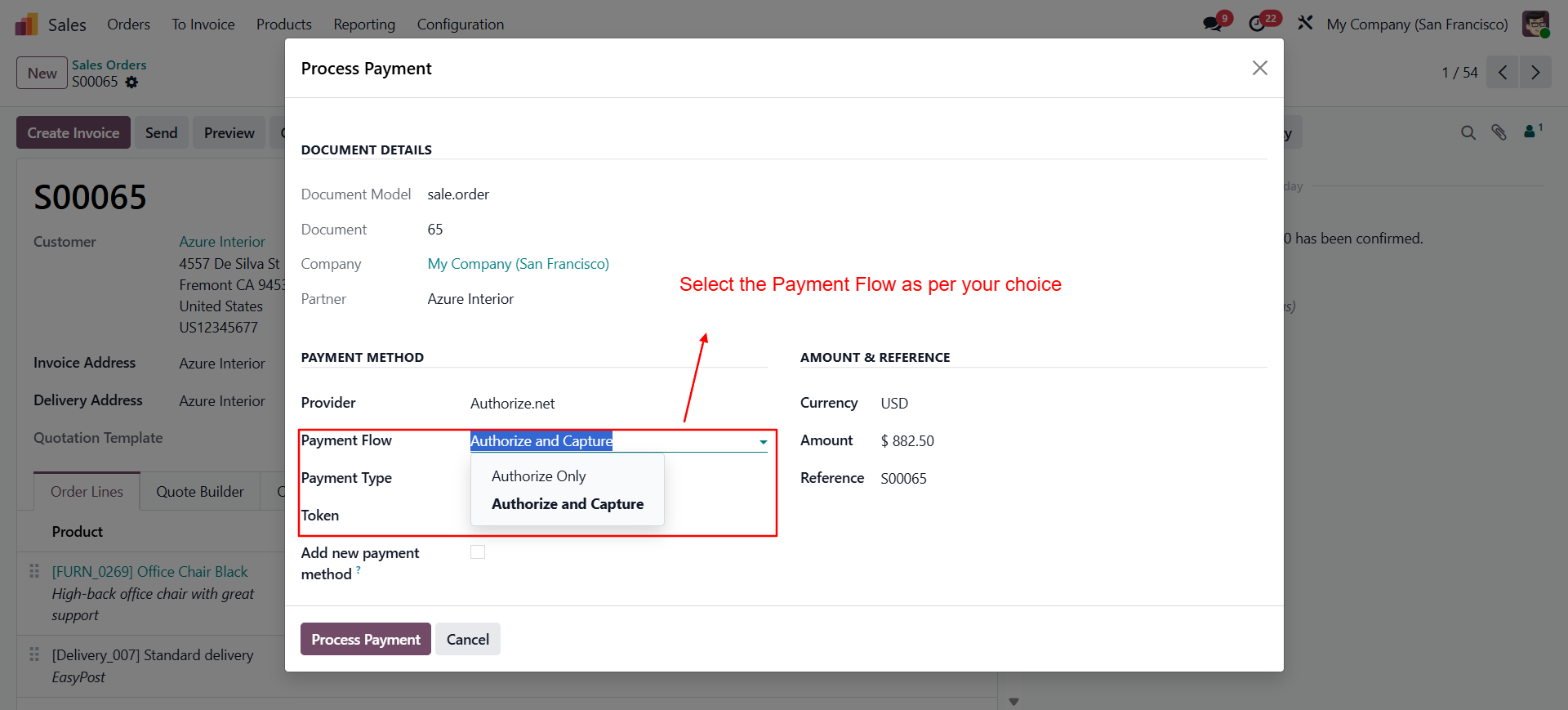Click the New button
1568x710 pixels.
coord(42,73)
